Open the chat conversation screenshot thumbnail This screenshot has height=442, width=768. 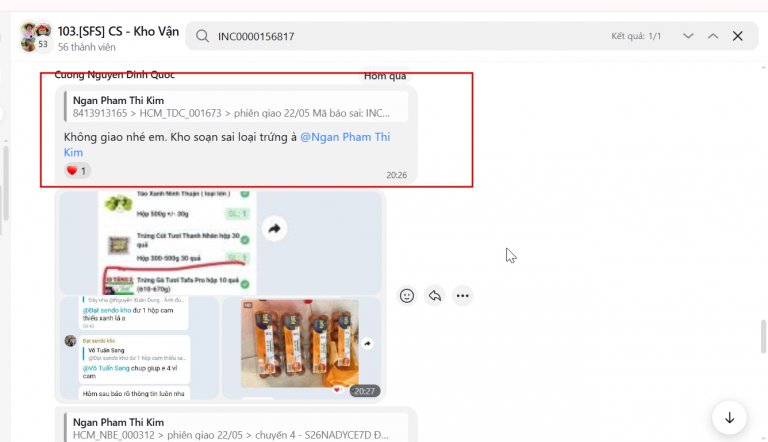(139, 347)
